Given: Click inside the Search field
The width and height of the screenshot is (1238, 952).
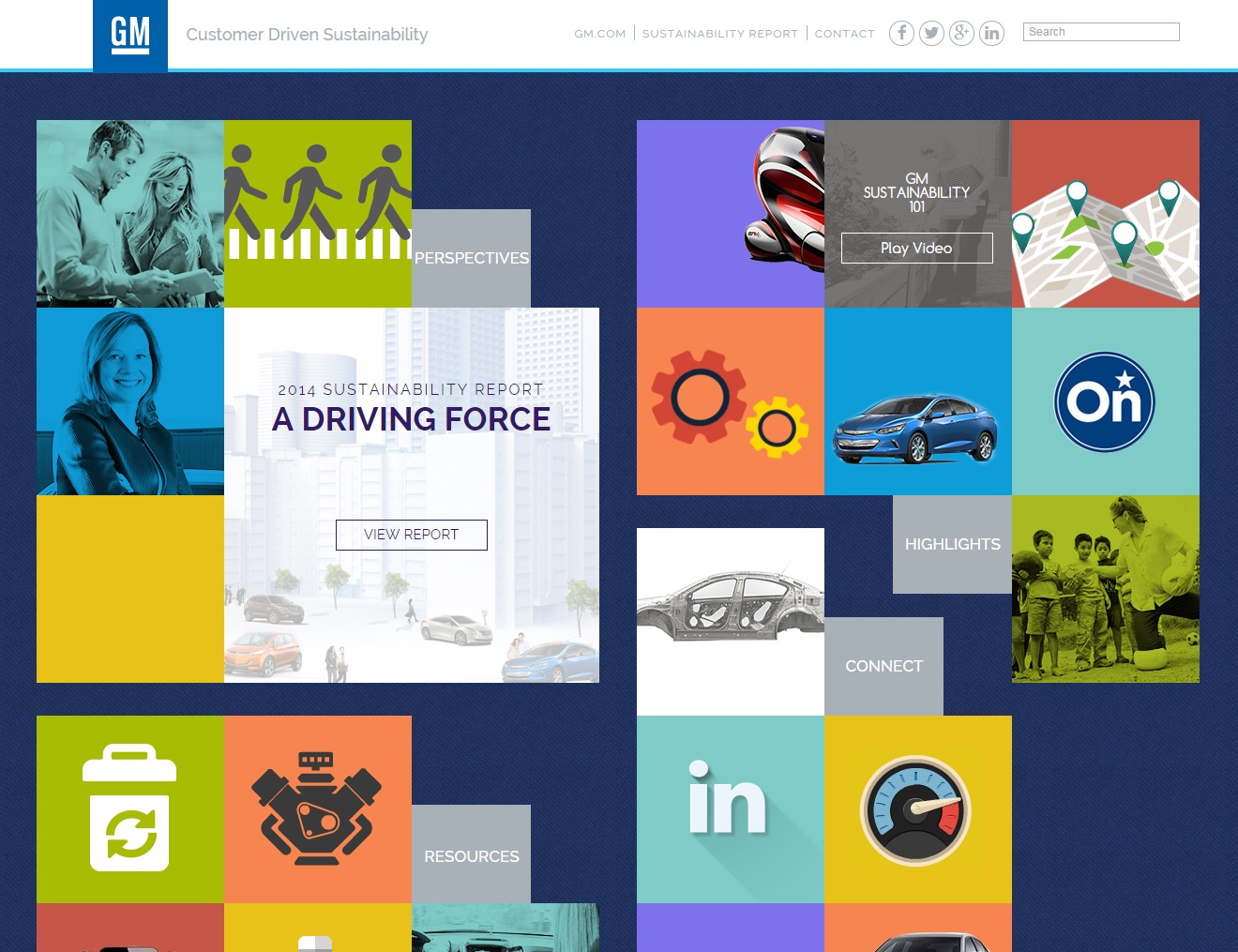Looking at the screenshot, I should pyautogui.click(x=1101, y=32).
